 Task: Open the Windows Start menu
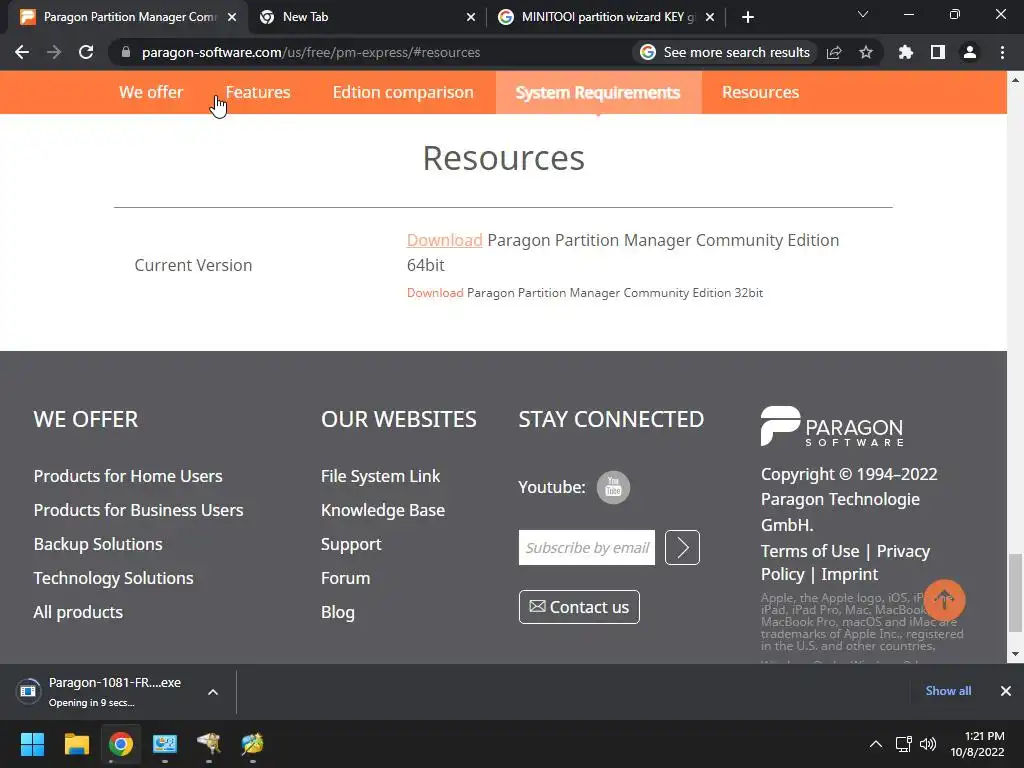pos(32,744)
